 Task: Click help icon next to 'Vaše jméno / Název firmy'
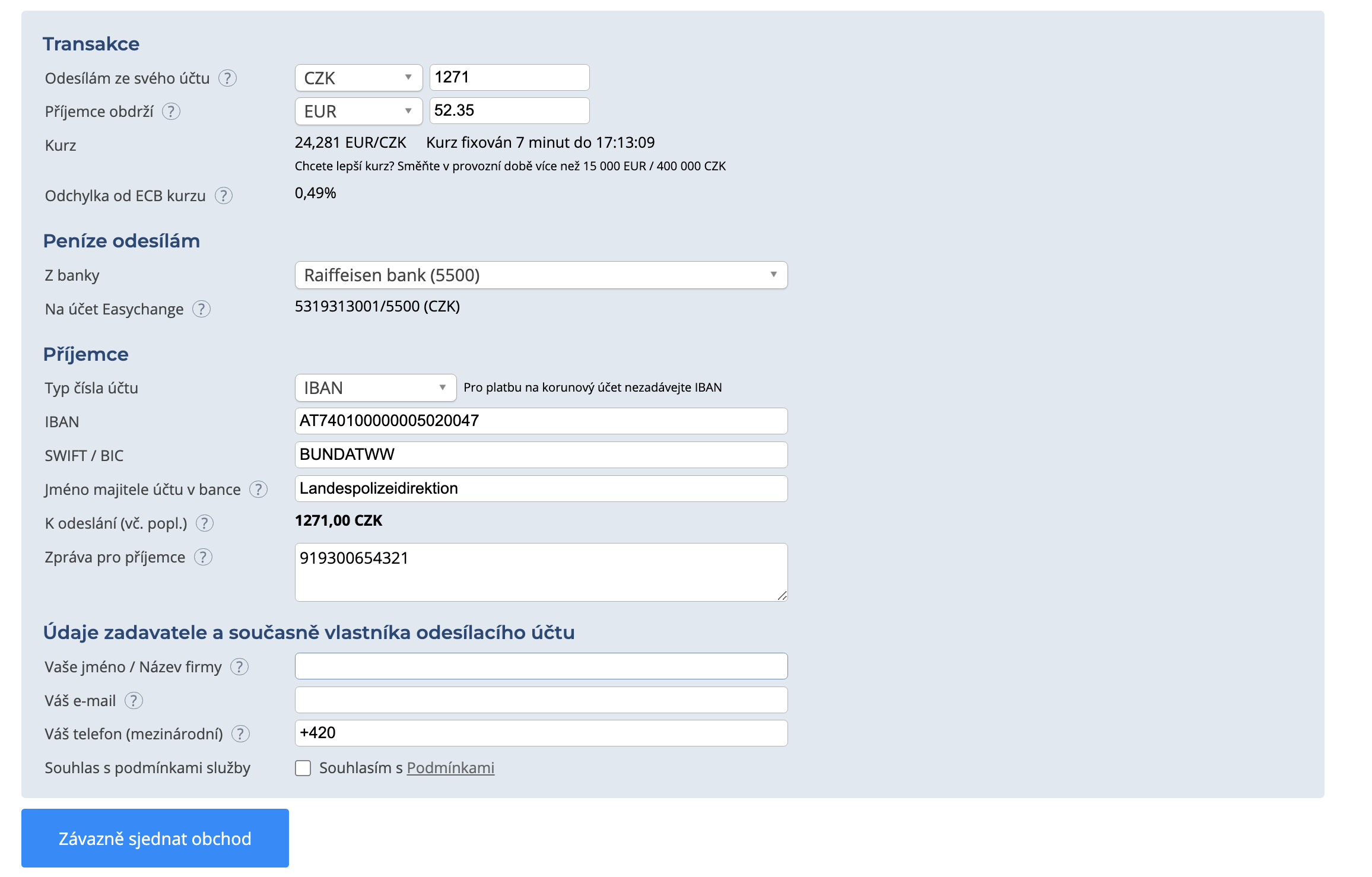pos(239,667)
